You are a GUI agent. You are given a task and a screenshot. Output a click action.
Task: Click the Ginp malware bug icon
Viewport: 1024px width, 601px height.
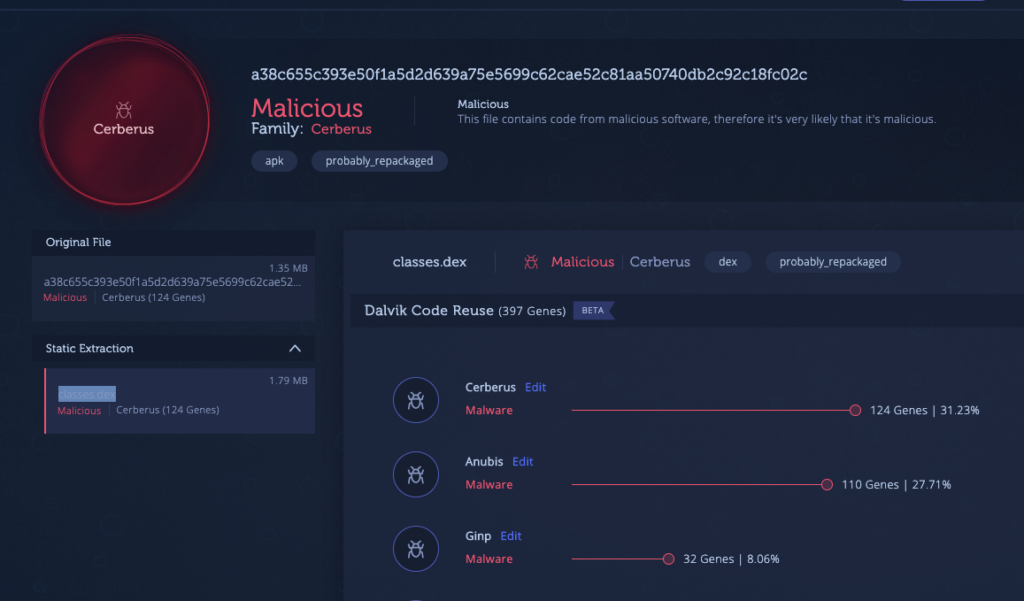415,549
